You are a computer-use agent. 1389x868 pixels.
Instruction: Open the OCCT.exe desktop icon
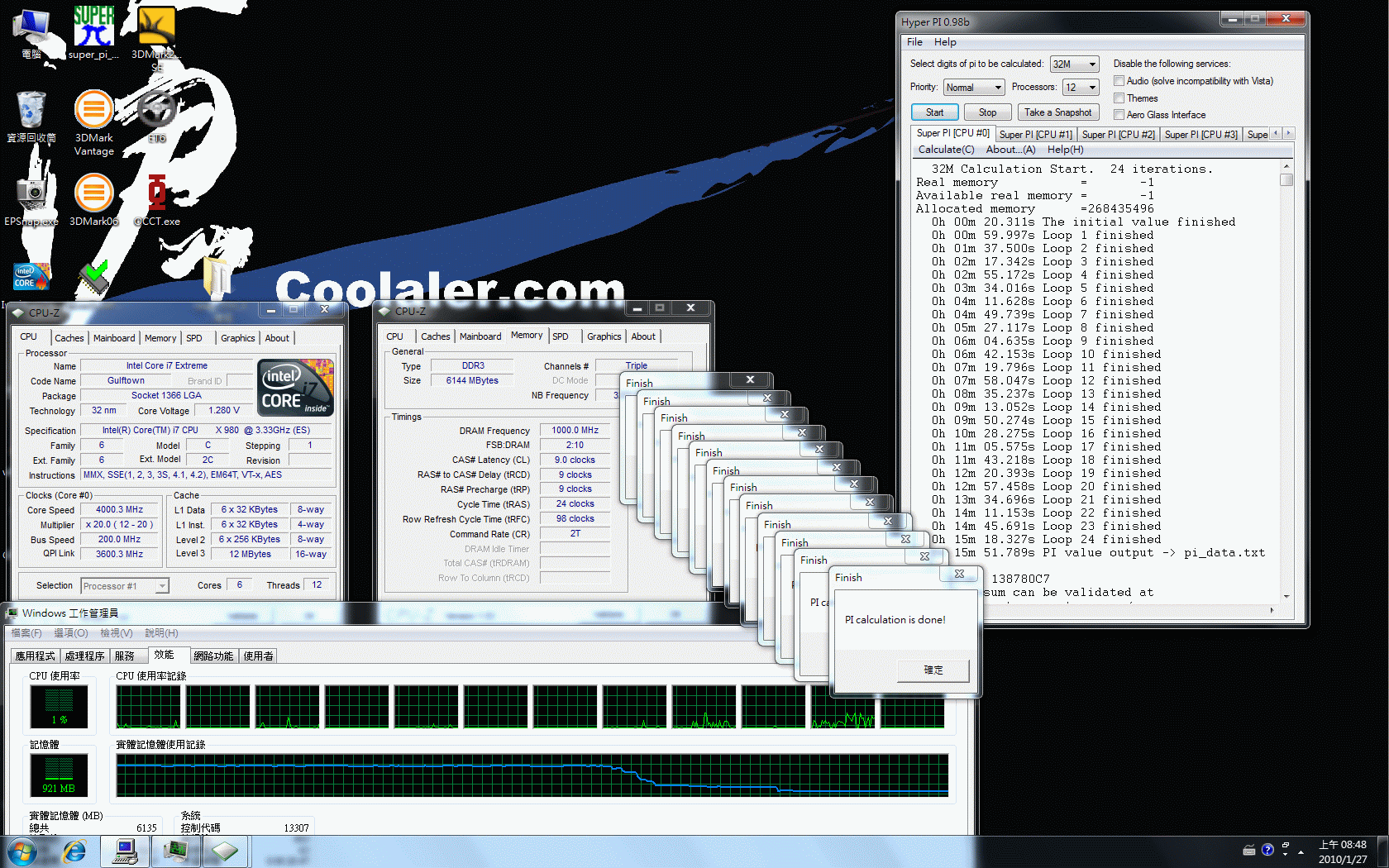coord(157,200)
